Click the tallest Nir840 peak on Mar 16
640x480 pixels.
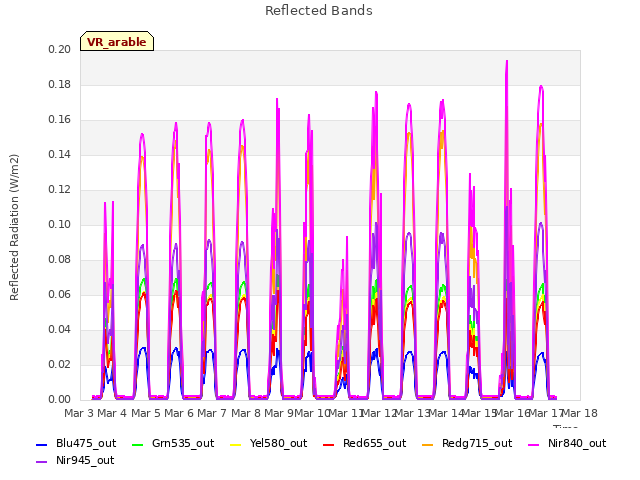(x=507, y=61)
